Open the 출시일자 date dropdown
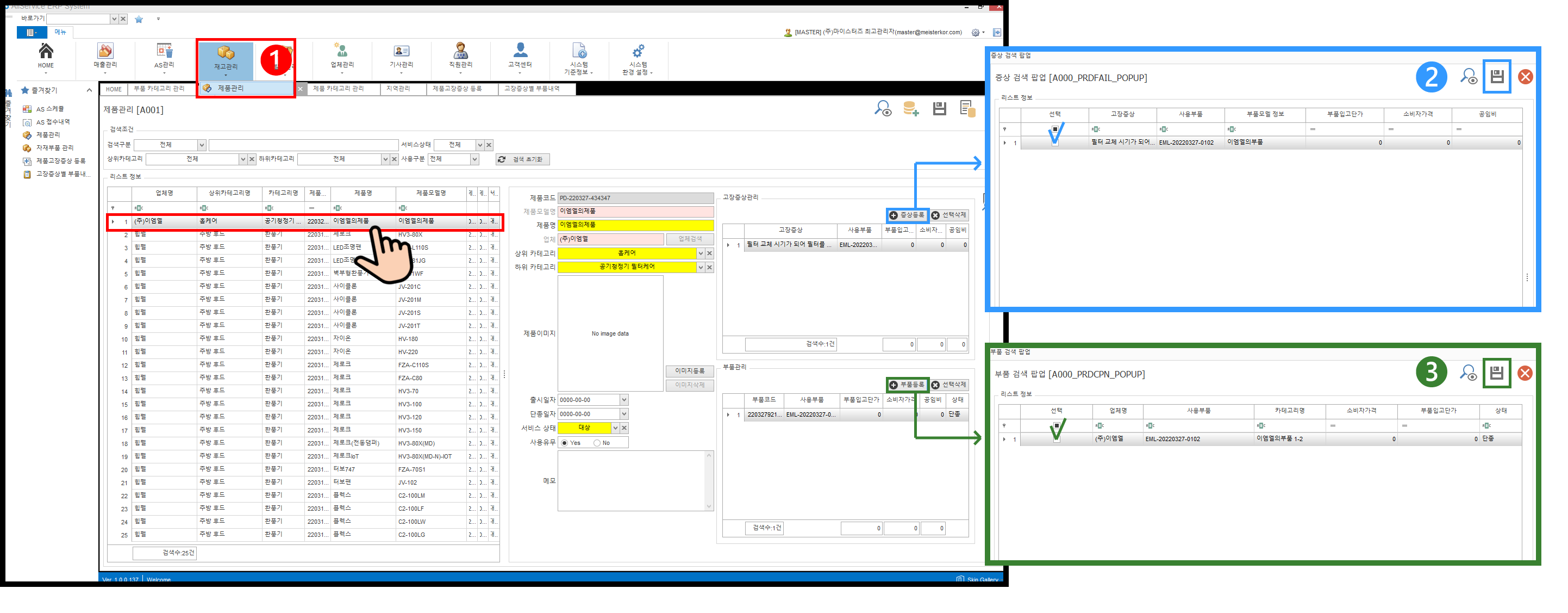 click(x=624, y=400)
